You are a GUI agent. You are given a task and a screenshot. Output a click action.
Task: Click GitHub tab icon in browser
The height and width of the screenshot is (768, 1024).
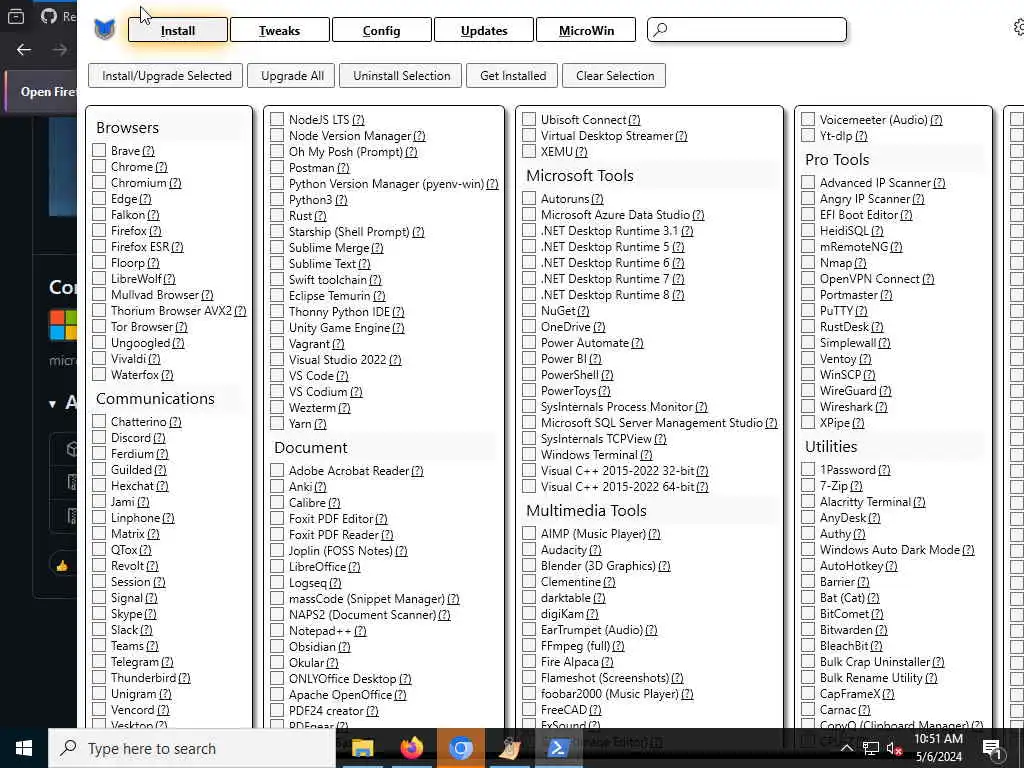[x=49, y=16]
